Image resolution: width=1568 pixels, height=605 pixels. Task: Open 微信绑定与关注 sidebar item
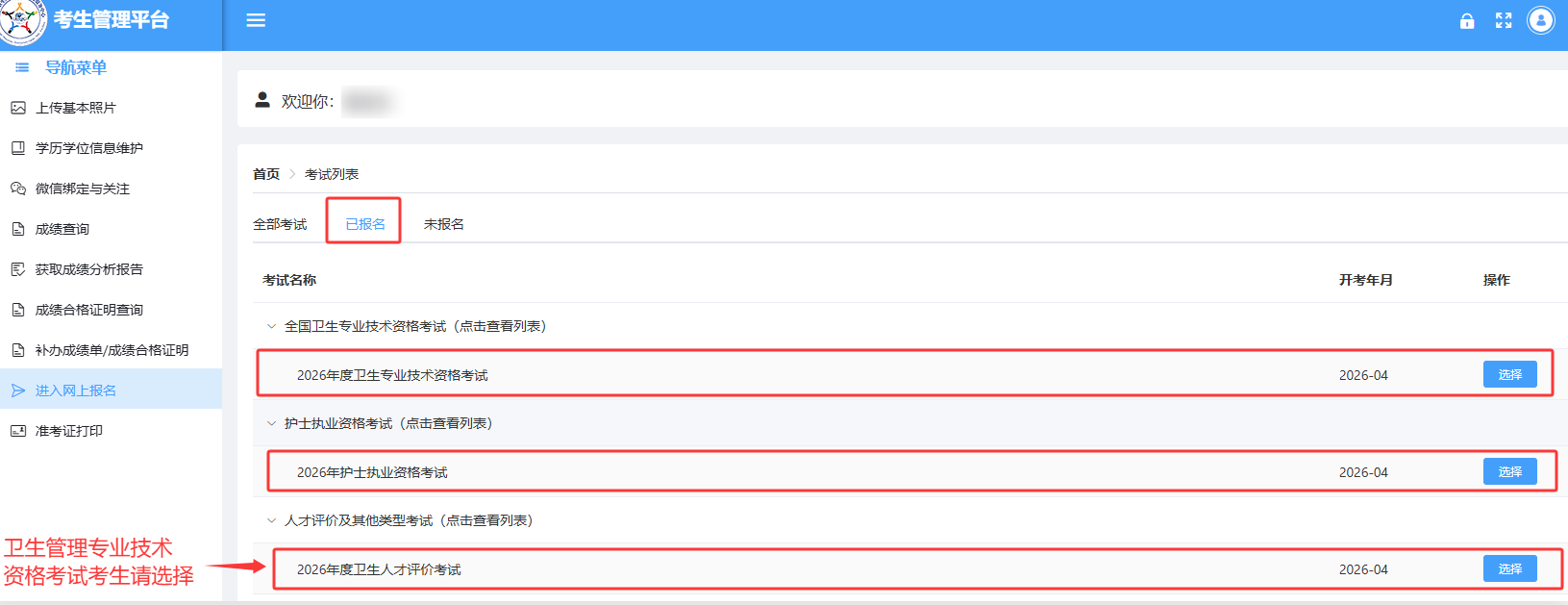coord(82,189)
